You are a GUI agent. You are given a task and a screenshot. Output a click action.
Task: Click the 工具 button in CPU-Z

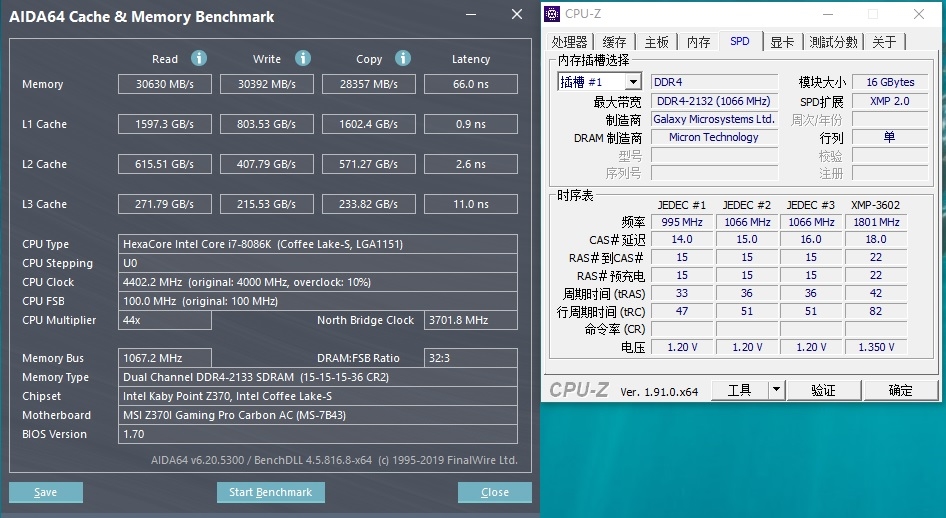pyautogui.click(x=740, y=390)
